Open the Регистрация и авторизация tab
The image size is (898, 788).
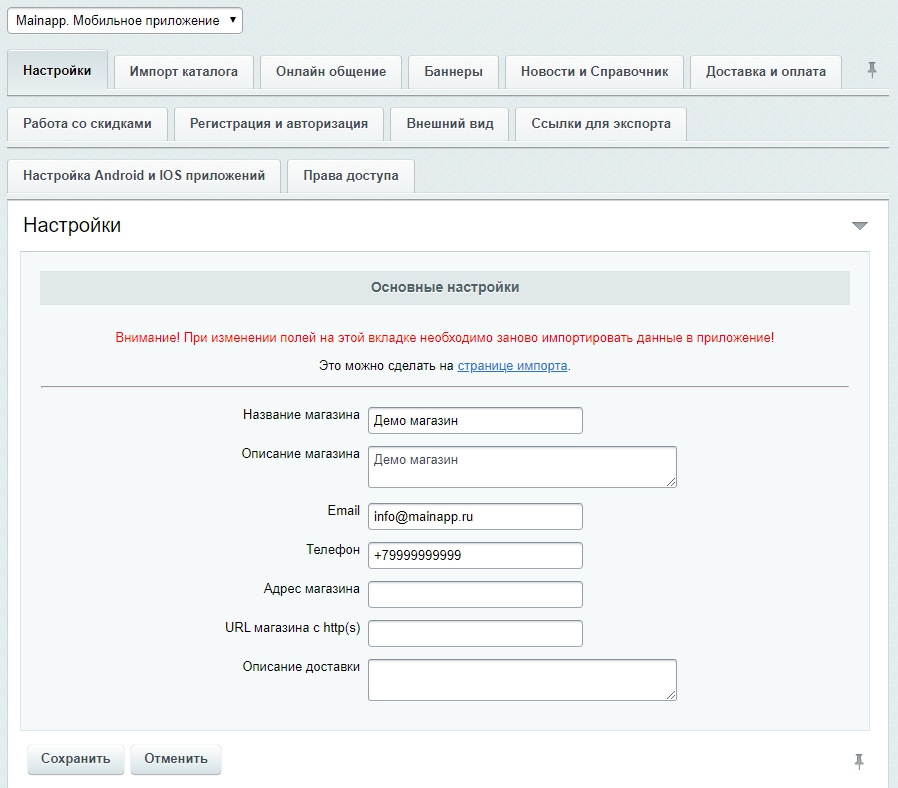(x=279, y=124)
